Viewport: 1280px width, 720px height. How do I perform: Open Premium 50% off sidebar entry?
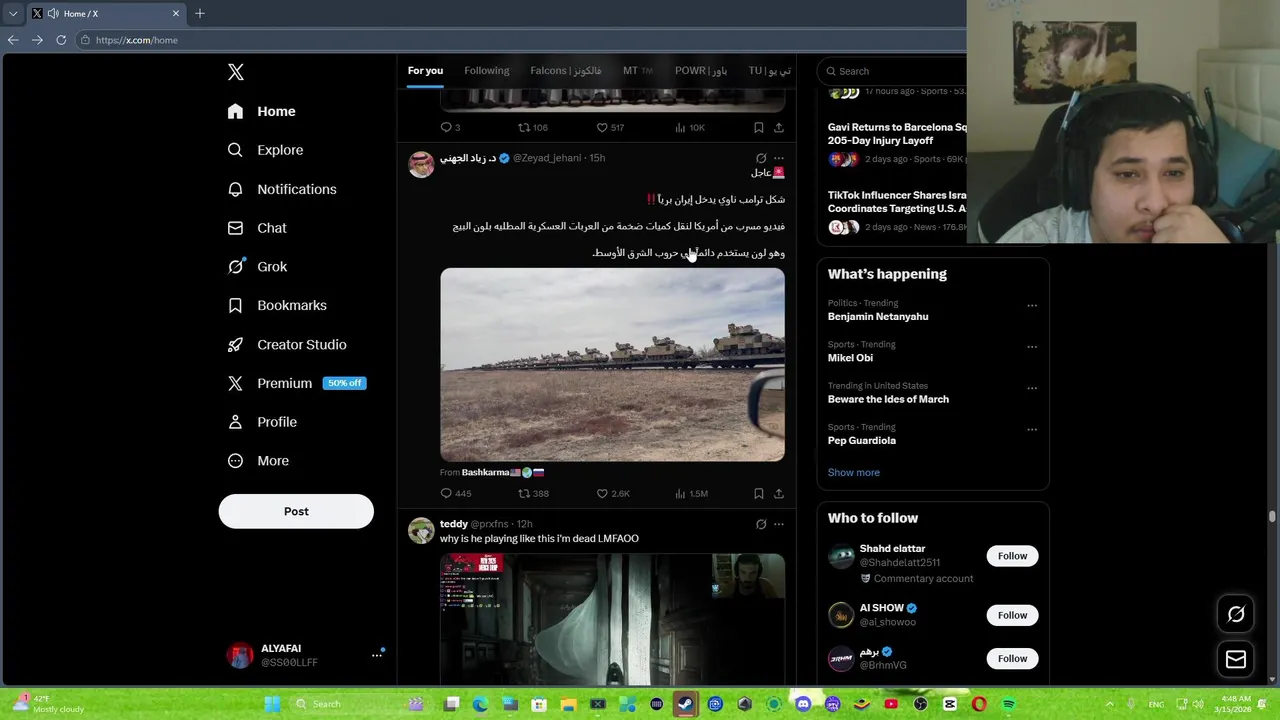(x=297, y=383)
